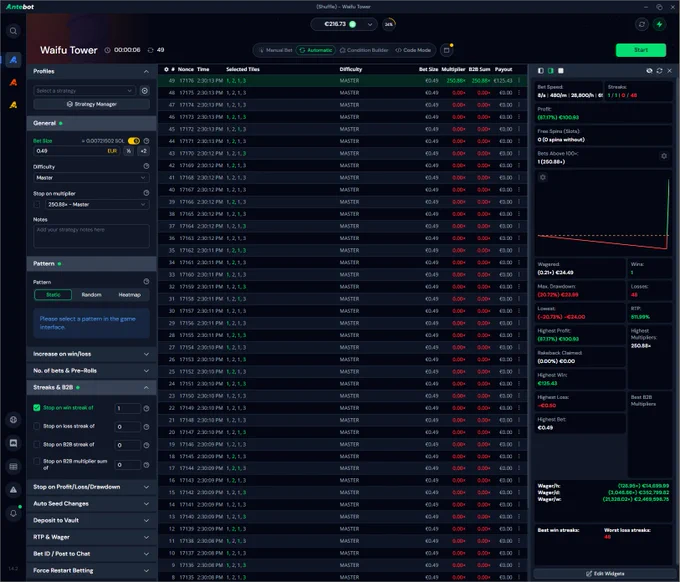Open the window icon beside Code Mode
Screen dimensions: 680x582
(x=447, y=50)
